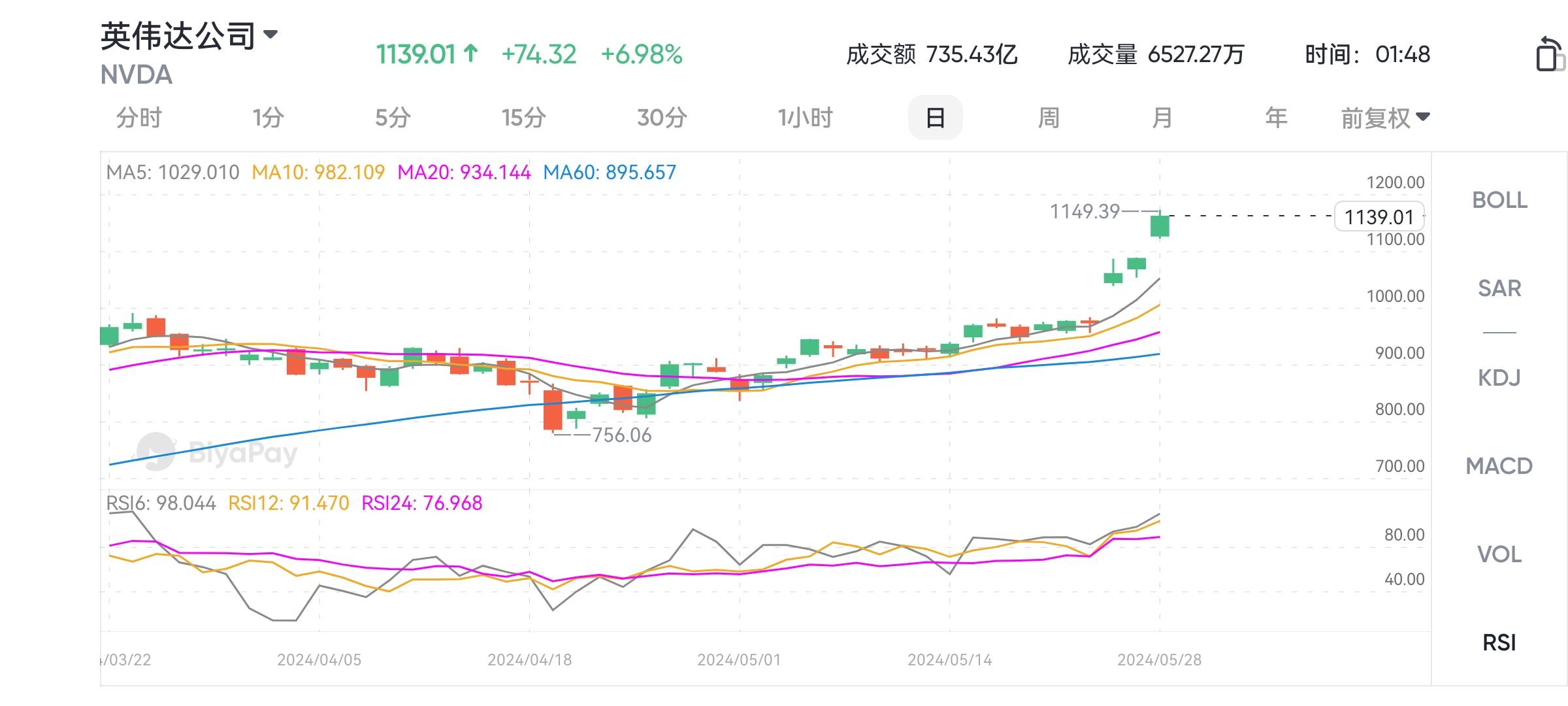Click the 80.00 RSI axis label

[1404, 535]
